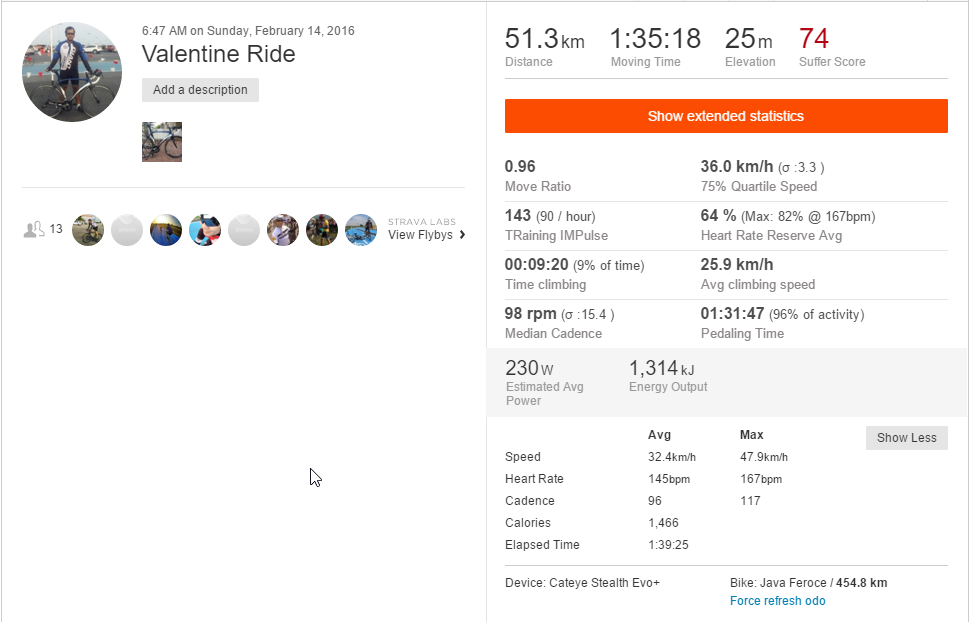Open the first flyby athlete avatar
Viewport: 971px width, 622px height.
tap(88, 230)
